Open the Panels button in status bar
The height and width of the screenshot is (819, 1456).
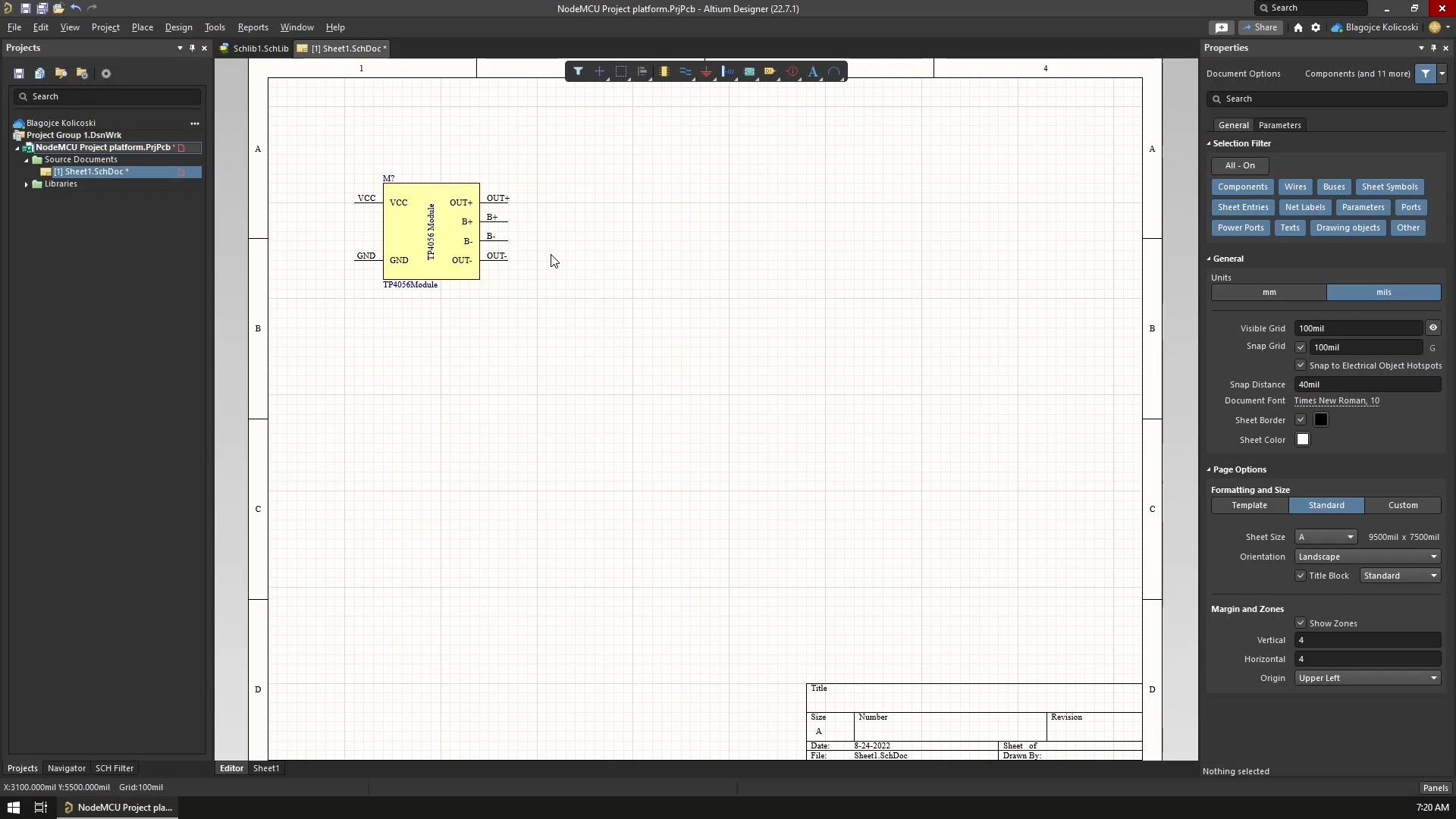point(1435,788)
